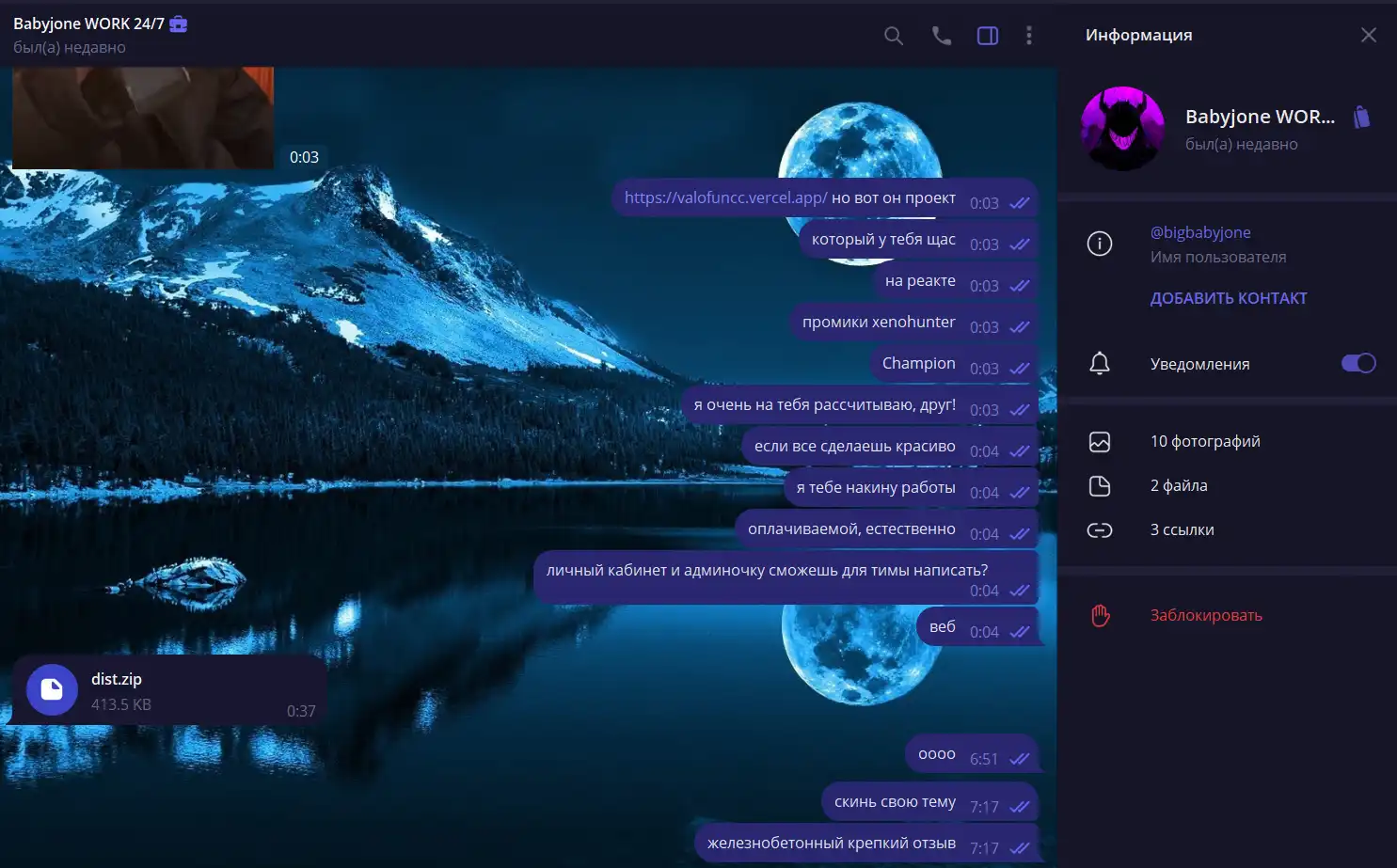Open 2 файла shared files
Viewport: 1397px width, 868px height.
click(x=1179, y=485)
